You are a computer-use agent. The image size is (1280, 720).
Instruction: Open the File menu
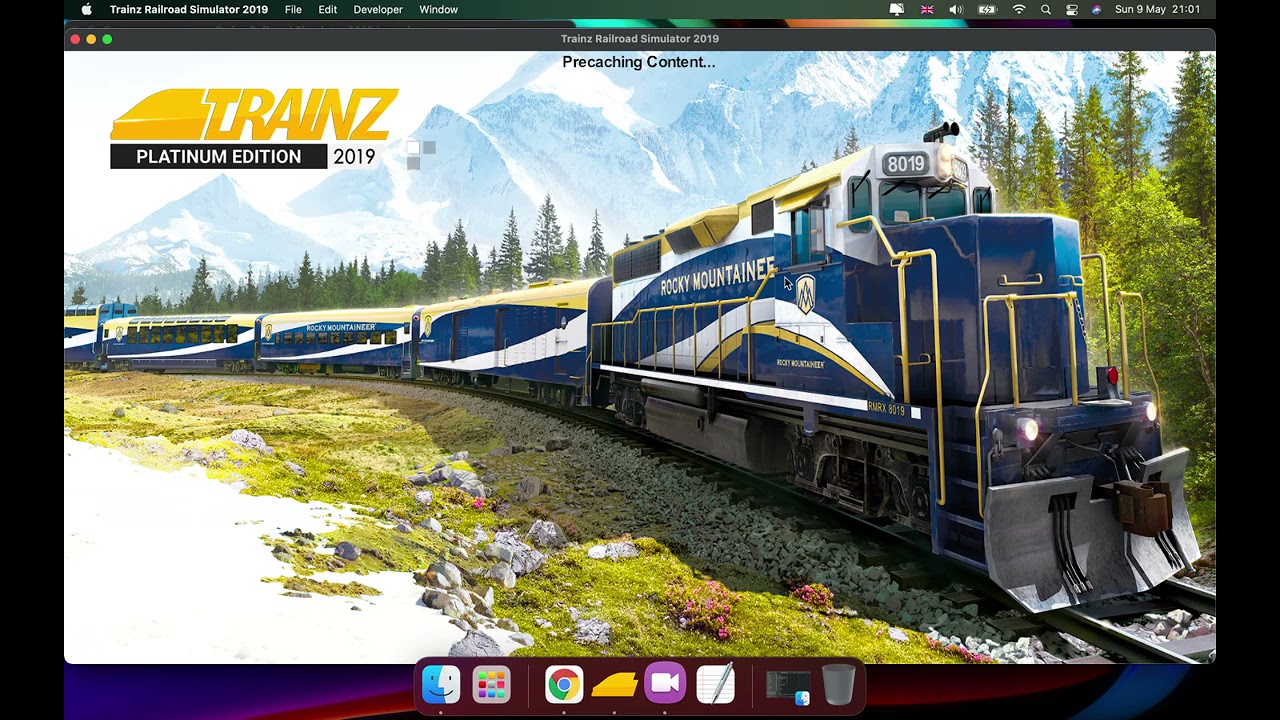pos(293,10)
